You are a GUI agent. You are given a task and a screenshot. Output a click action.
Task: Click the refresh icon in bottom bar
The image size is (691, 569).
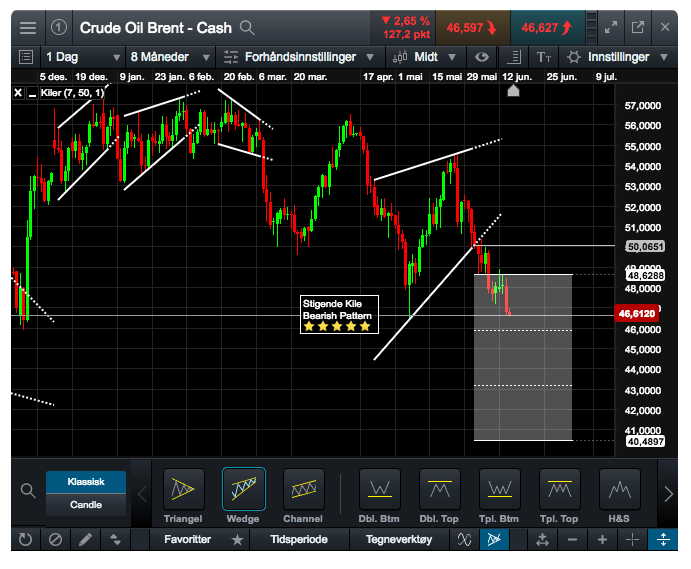26,540
